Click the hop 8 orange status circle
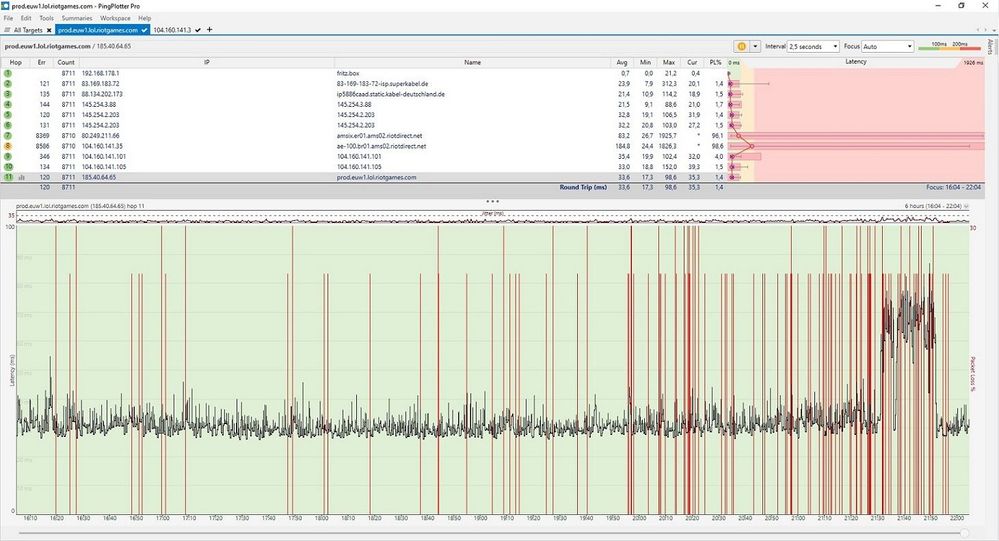This screenshot has height=541, width=999. [8, 146]
